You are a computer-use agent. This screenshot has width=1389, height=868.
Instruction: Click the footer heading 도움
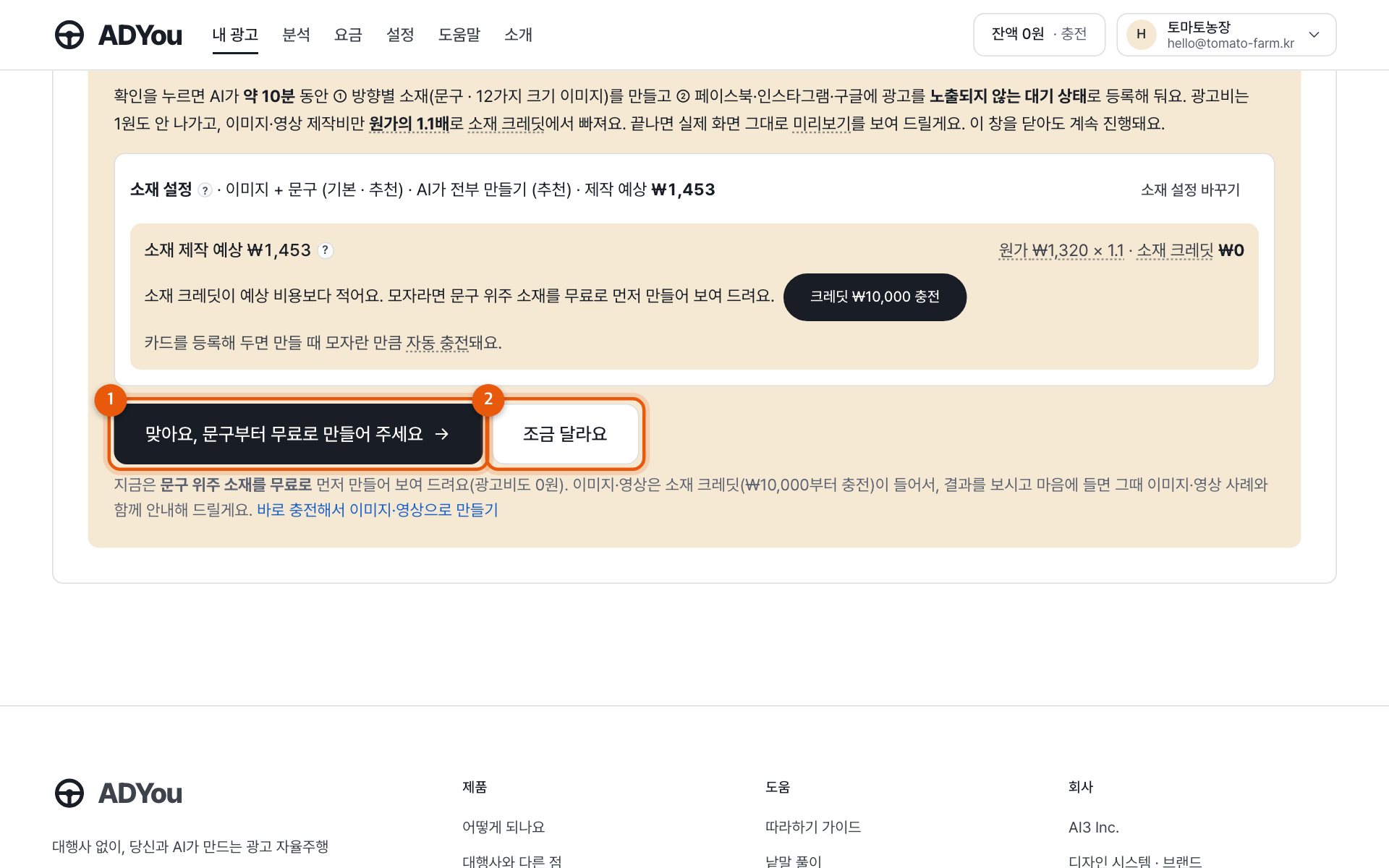(778, 787)
